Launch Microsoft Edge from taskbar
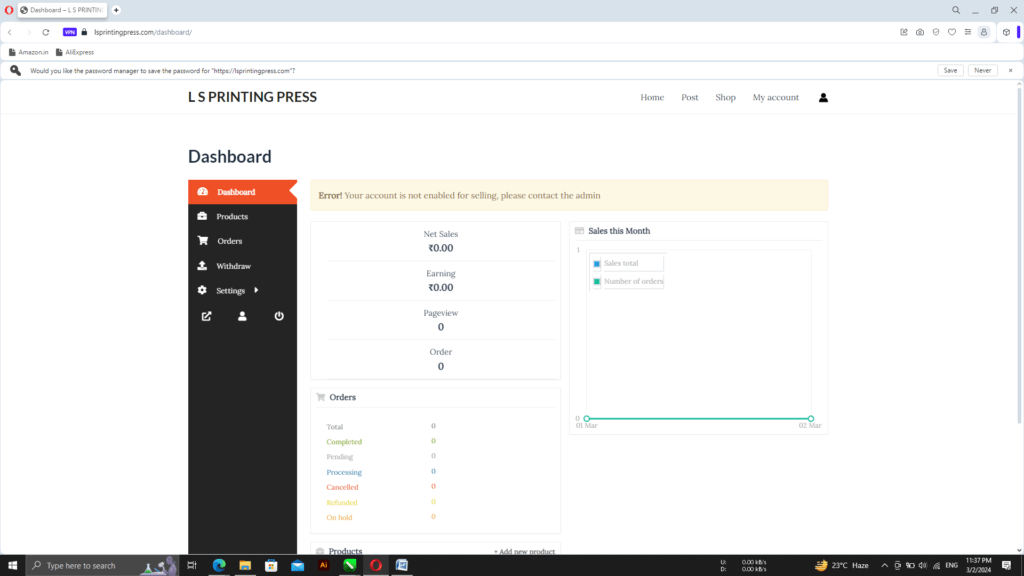This screenshot has height=576, width=1024. (x=219, y=566)
